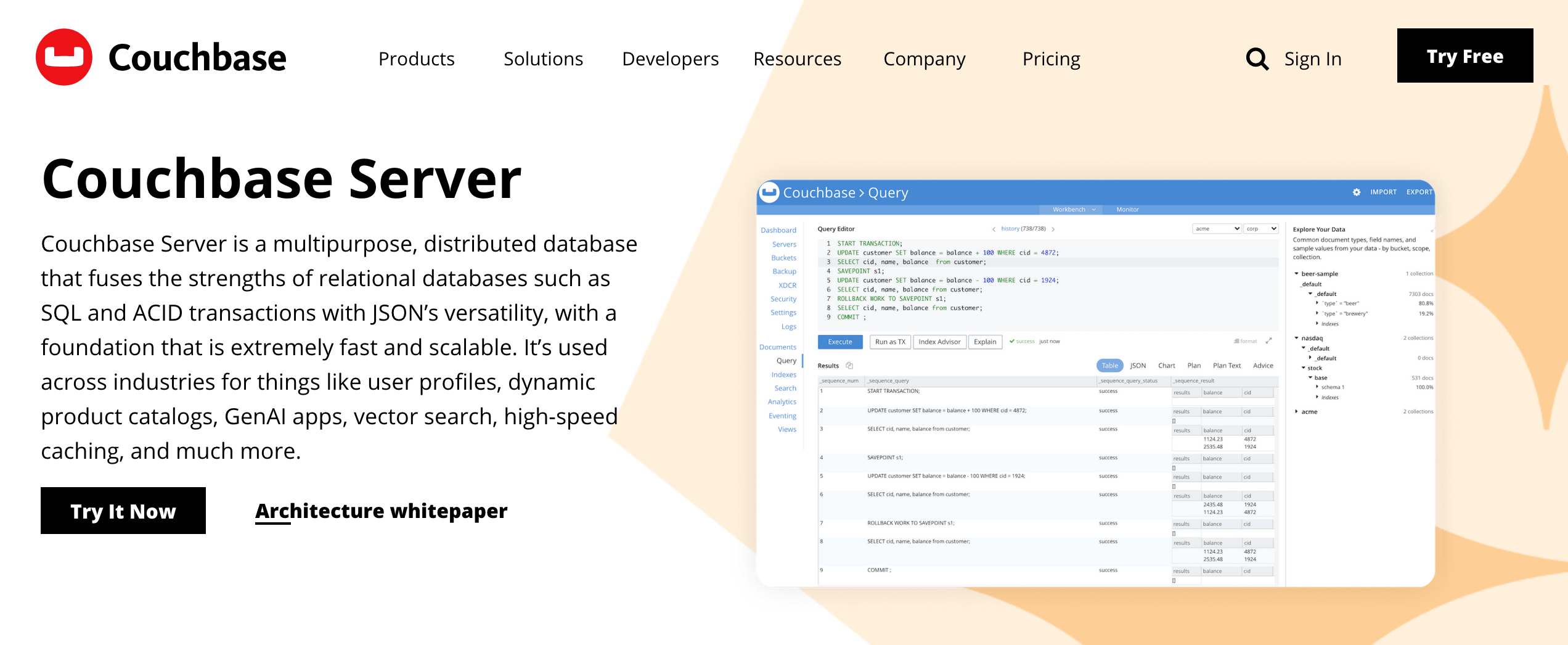Open Eventing in the console sidebar
Screen dimensions: 1568x645
point(782,416)
